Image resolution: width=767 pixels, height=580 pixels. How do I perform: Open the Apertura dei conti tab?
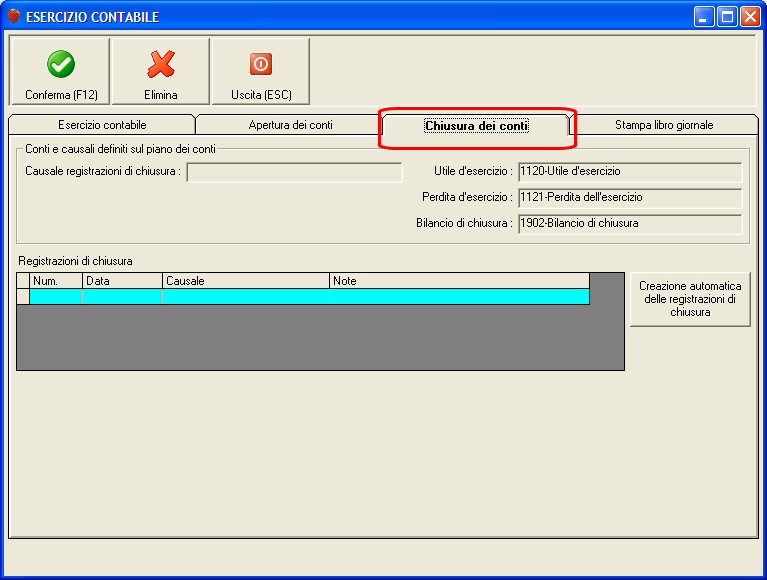coord(291,125)
